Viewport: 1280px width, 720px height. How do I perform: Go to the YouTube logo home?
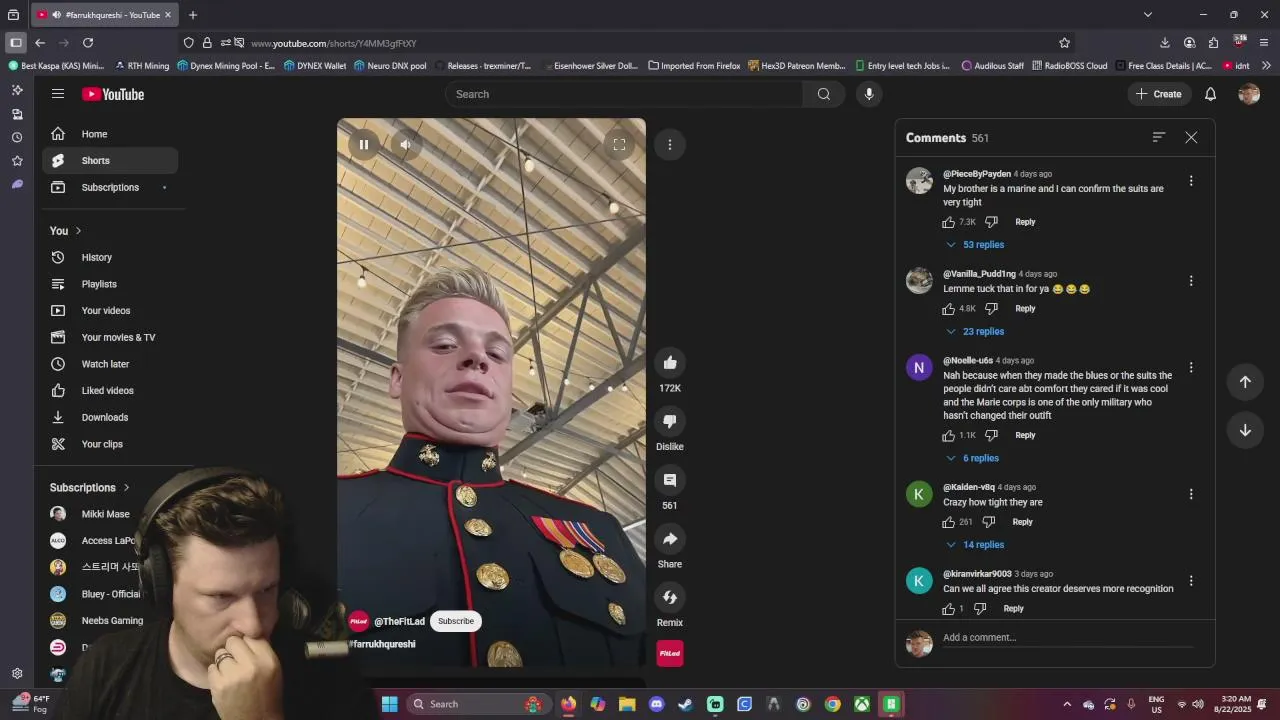pos(113,94)
